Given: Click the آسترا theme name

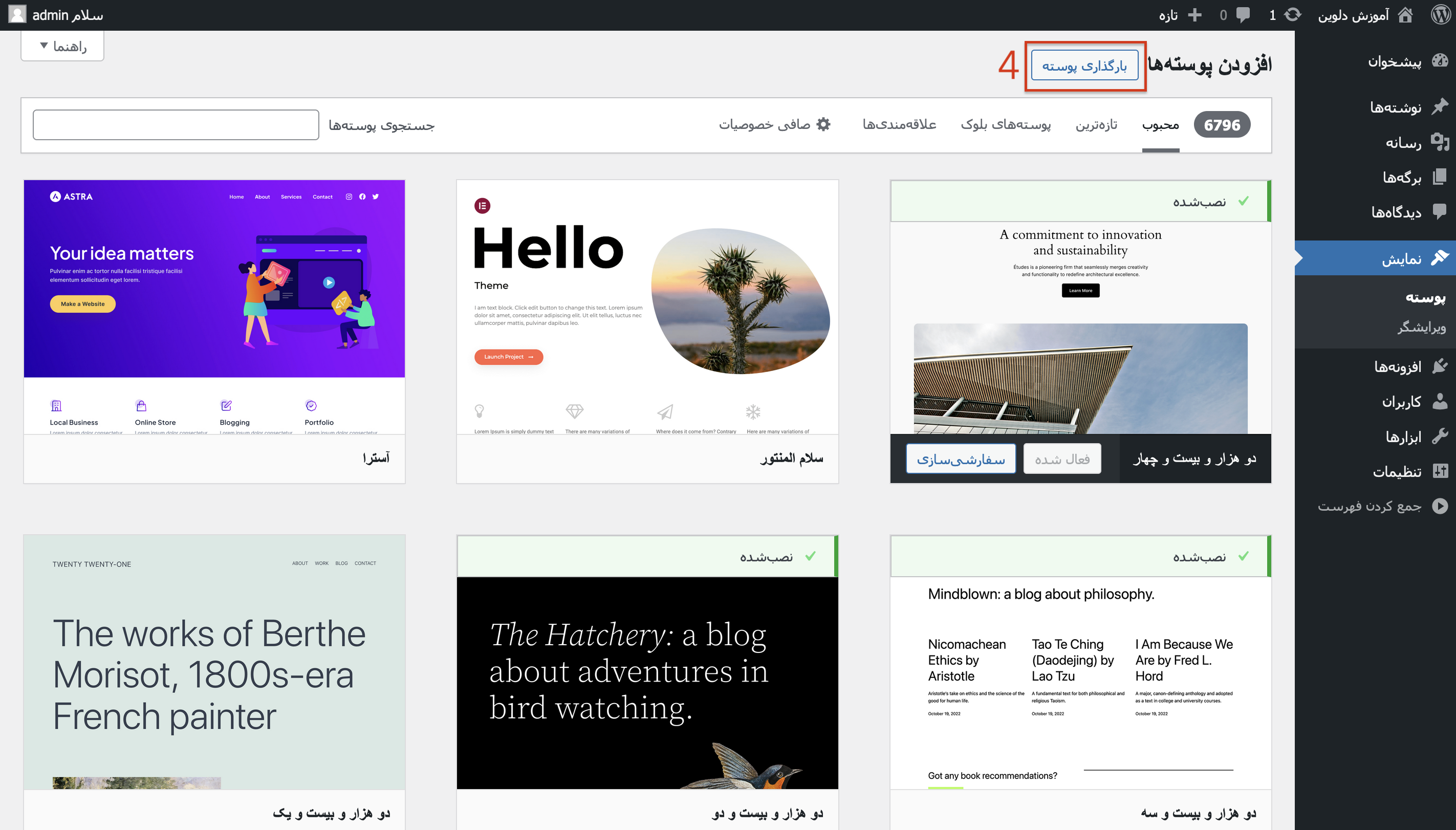Looking at the screenshot, I should 376,458.
